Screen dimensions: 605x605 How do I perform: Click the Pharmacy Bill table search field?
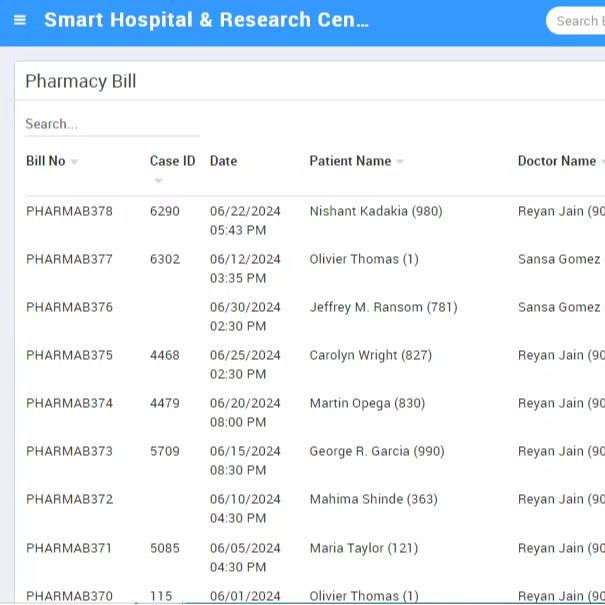[x=111, y=124]
